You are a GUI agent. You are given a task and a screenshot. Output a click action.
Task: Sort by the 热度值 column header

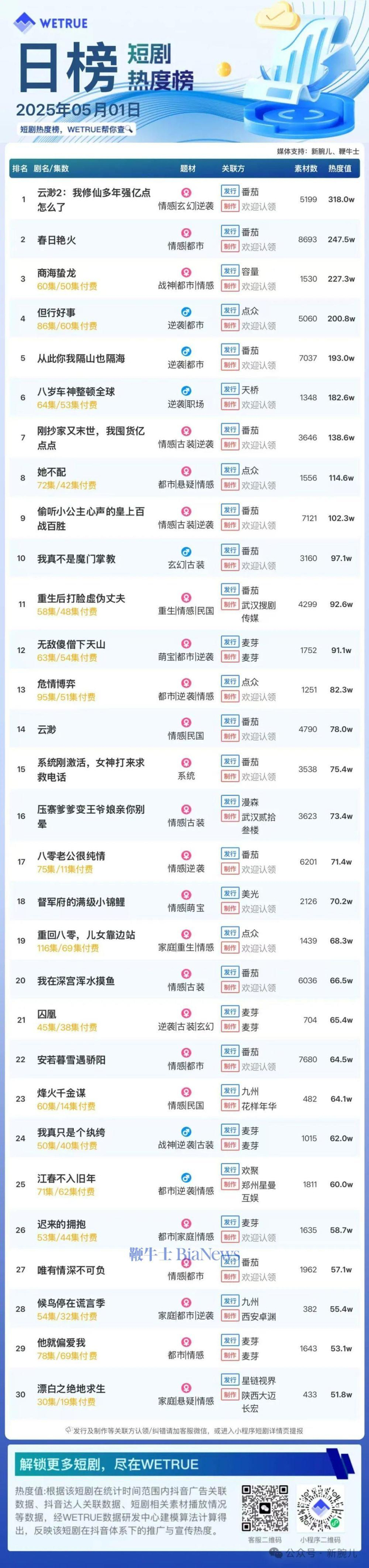340,169
